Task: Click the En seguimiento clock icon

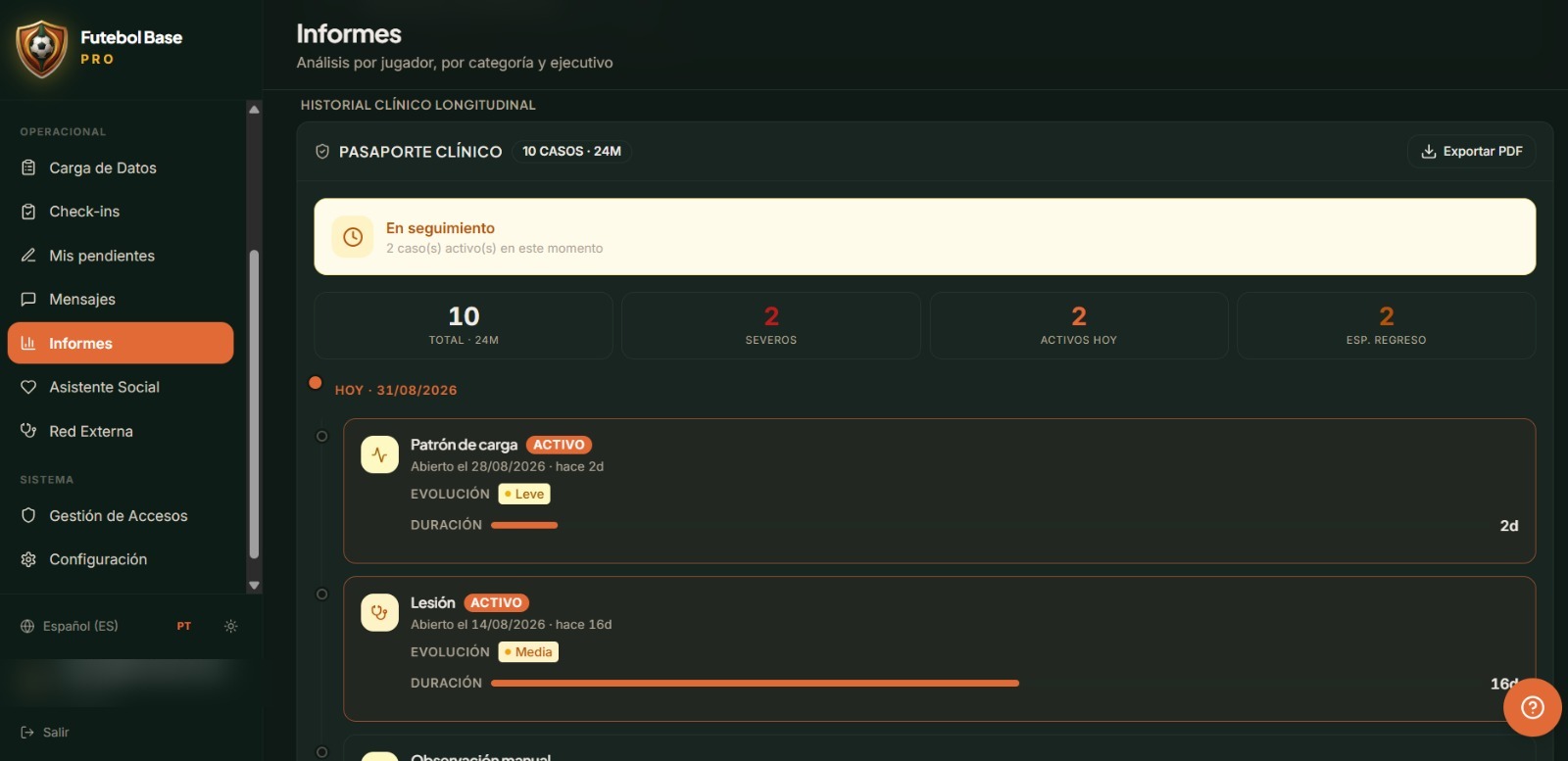Action: click(x=353, y=237)
